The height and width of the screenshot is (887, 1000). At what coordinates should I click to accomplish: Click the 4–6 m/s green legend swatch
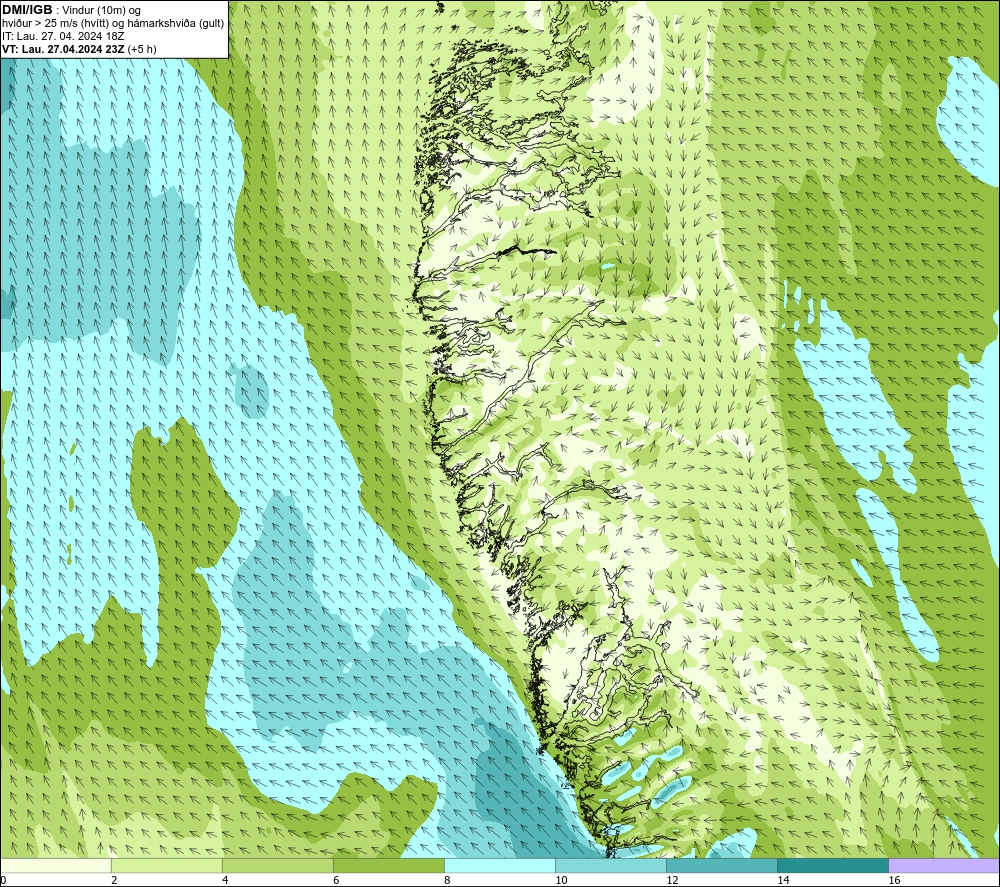tap(277, 865)
